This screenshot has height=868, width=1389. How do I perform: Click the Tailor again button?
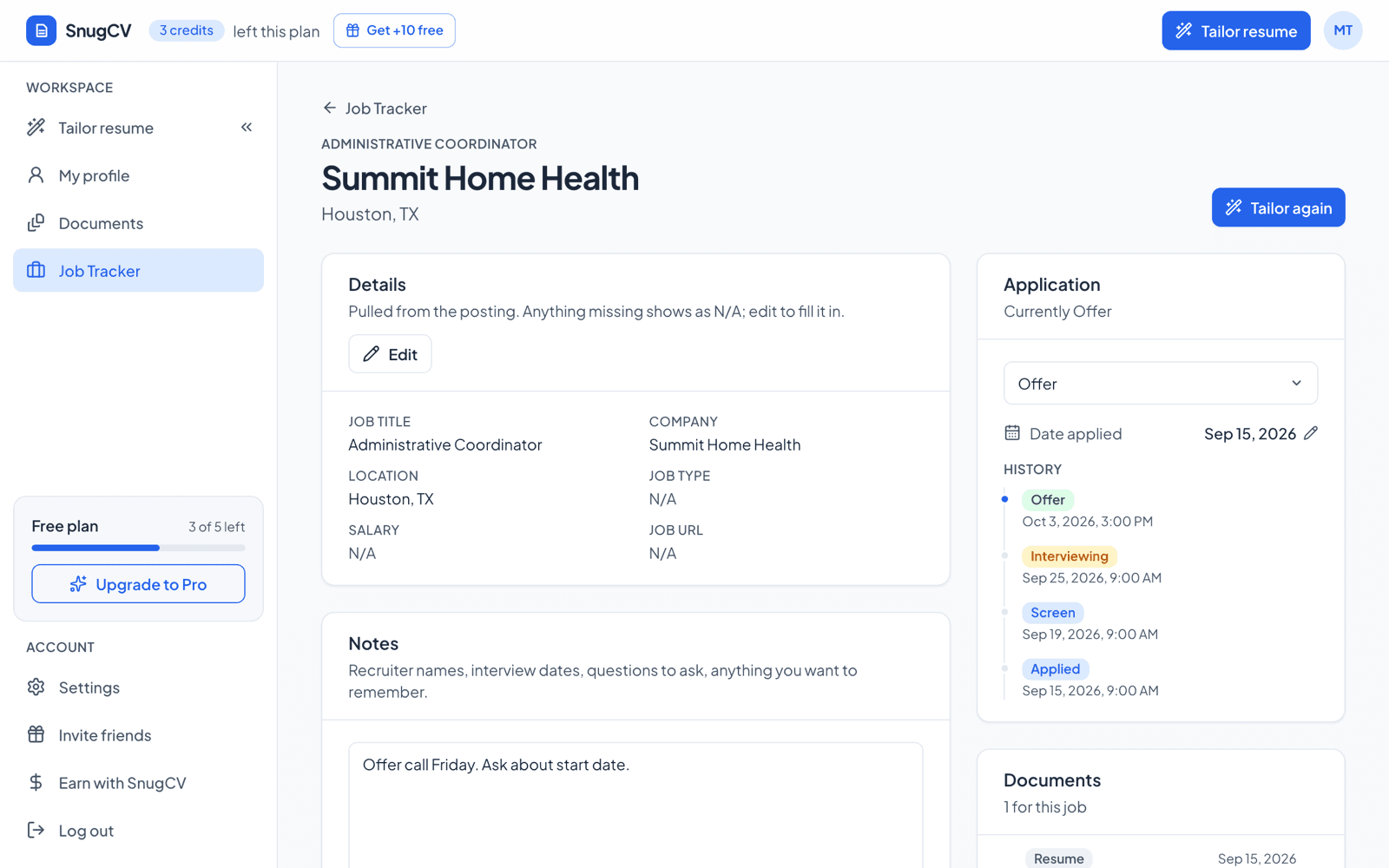pyautogui.click(x=1279, y=207)
